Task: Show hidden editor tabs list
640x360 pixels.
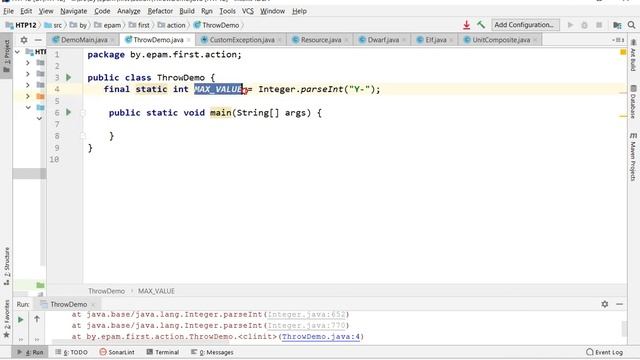Action: [618, 40]
